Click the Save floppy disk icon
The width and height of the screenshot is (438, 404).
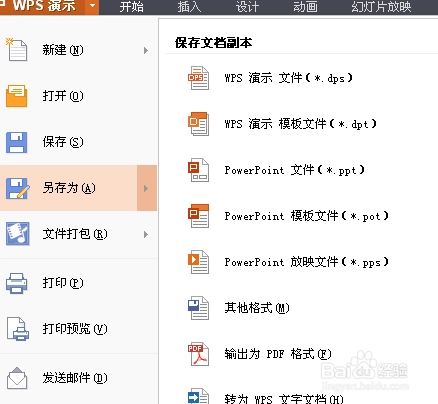(17, 142)
